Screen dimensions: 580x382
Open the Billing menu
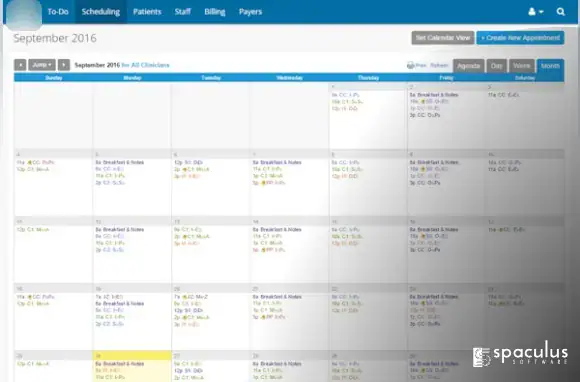click(215, 12)
